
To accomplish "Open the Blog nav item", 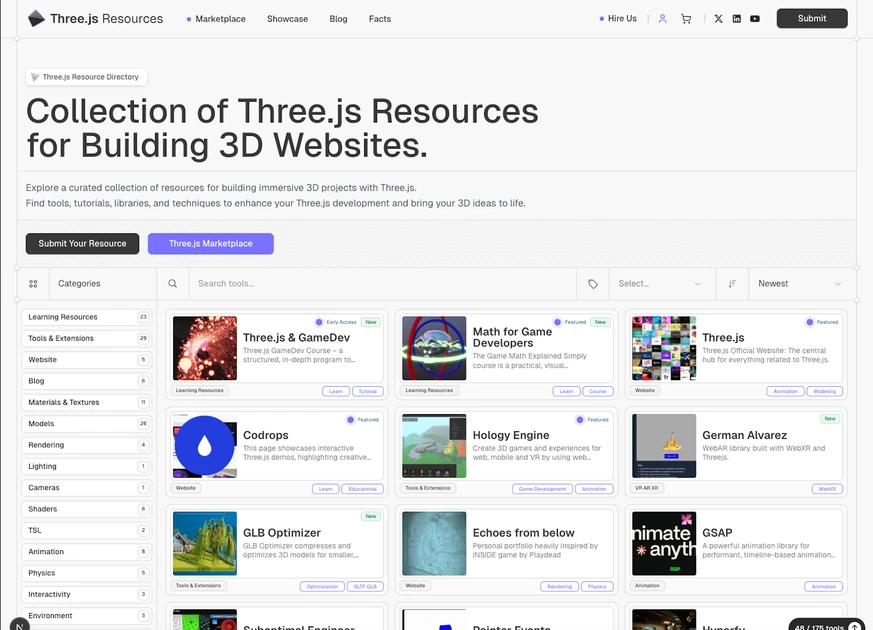I will point(339,19).
